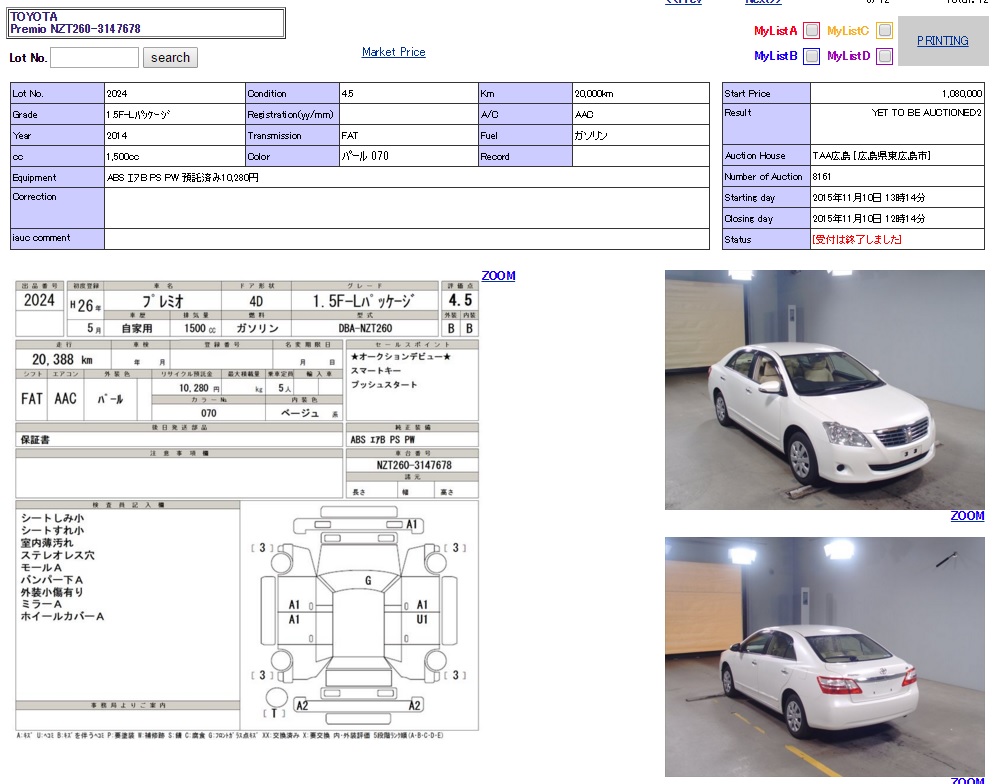This screenshot has width=995, height=784.
Task: Click the auction sheet header with grade 4.5
Action: click(x=246, y=309)
